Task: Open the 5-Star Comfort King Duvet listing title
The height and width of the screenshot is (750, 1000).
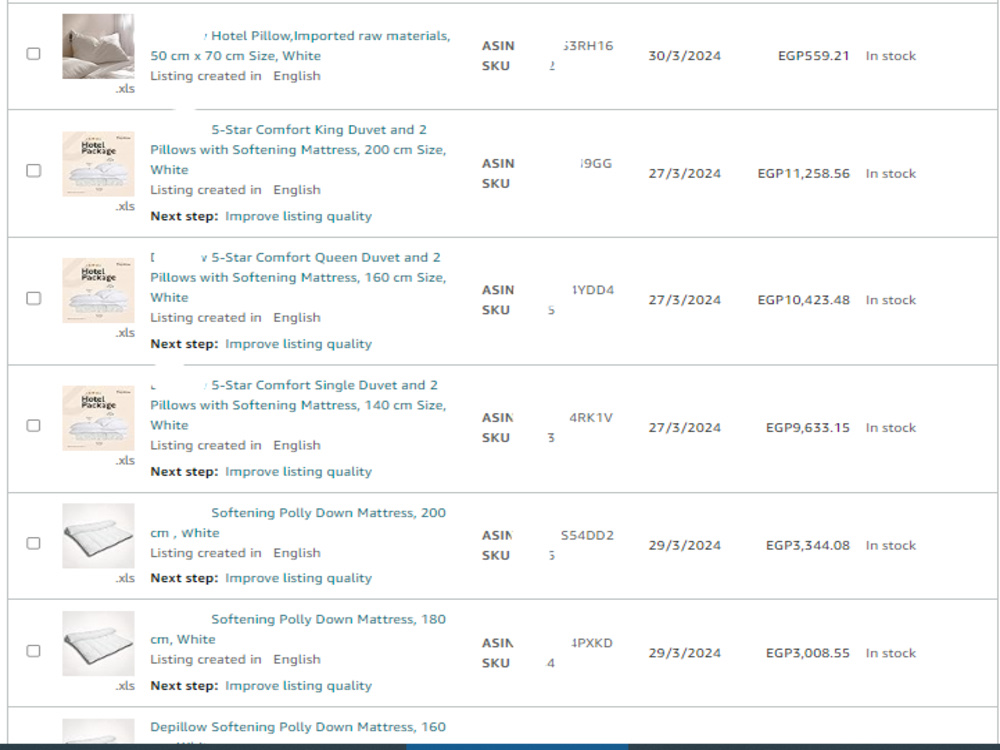Action: (298, 150)
